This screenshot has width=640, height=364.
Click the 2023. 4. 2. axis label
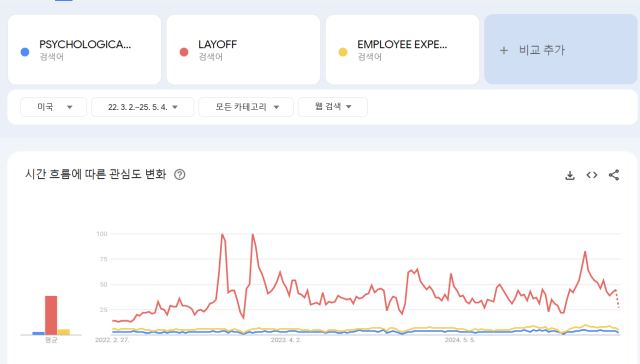pos(286,340)
